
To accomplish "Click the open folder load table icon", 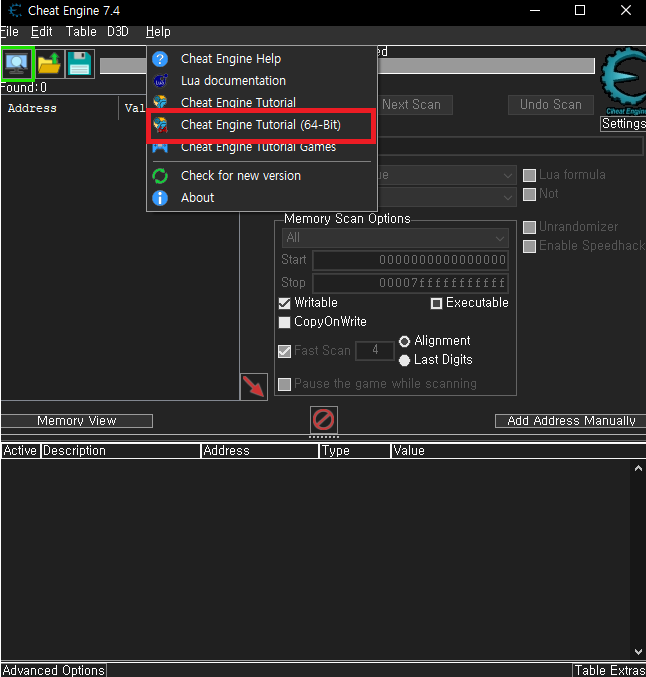I will point(49,64).
